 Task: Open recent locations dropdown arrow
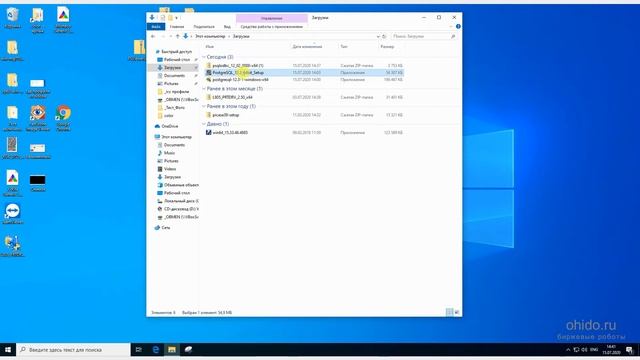[171, 36]
